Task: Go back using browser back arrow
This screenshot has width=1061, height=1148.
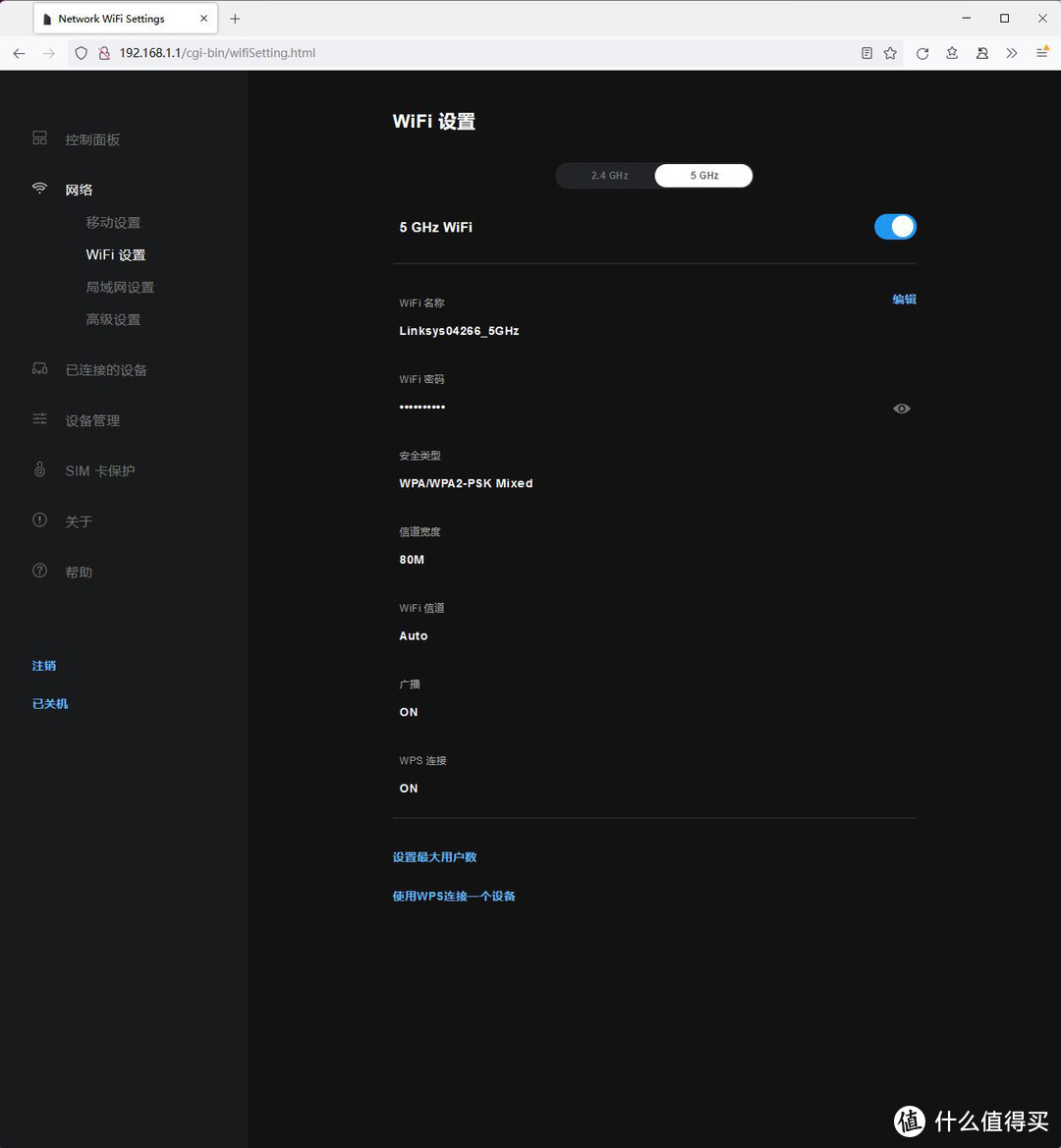Action: tap(19, 53)
